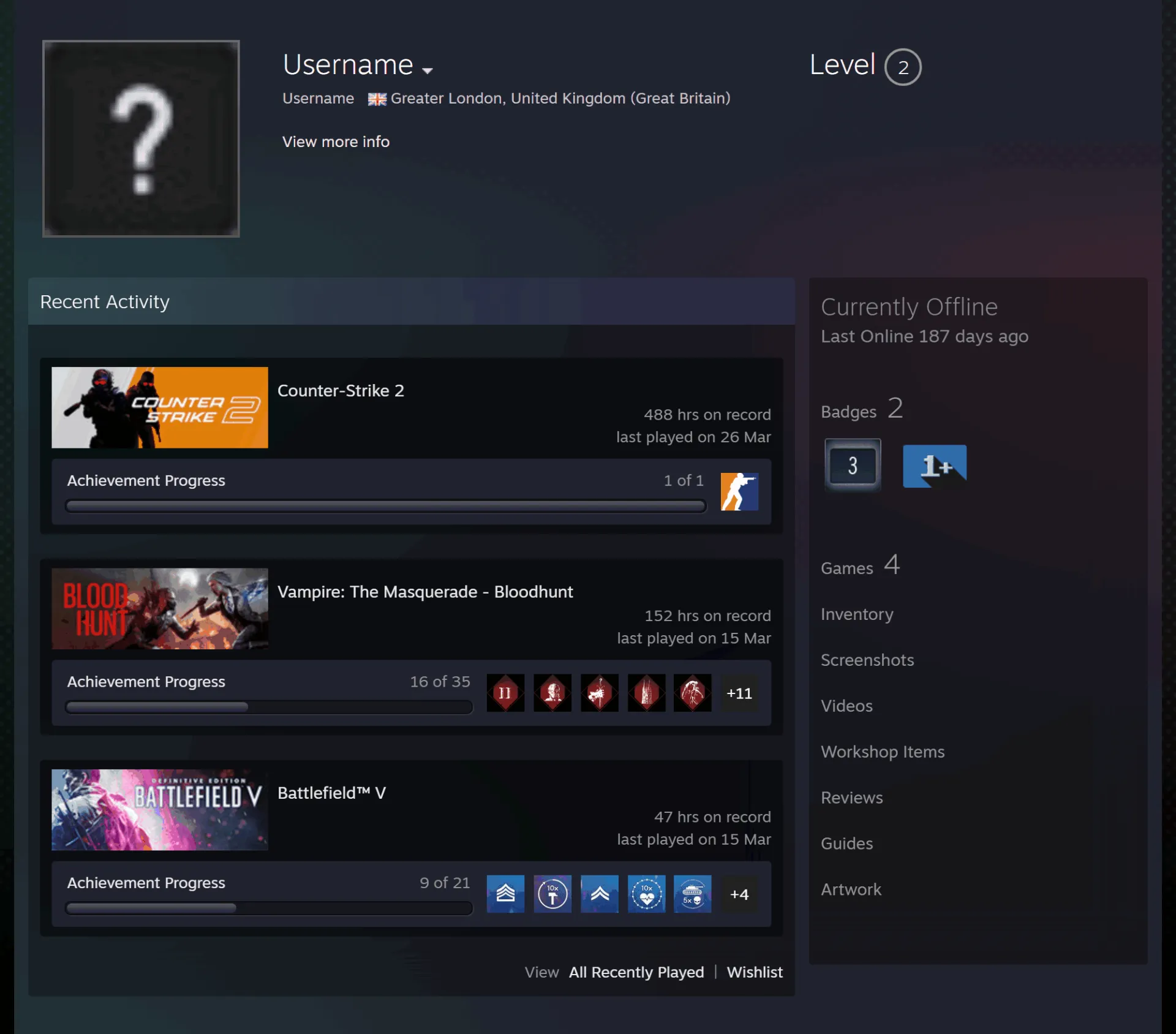Image resolution: width=1176 pixels, height=1034 pixels.
Task: Open the Wishlist link
Action: click(755, 972)
